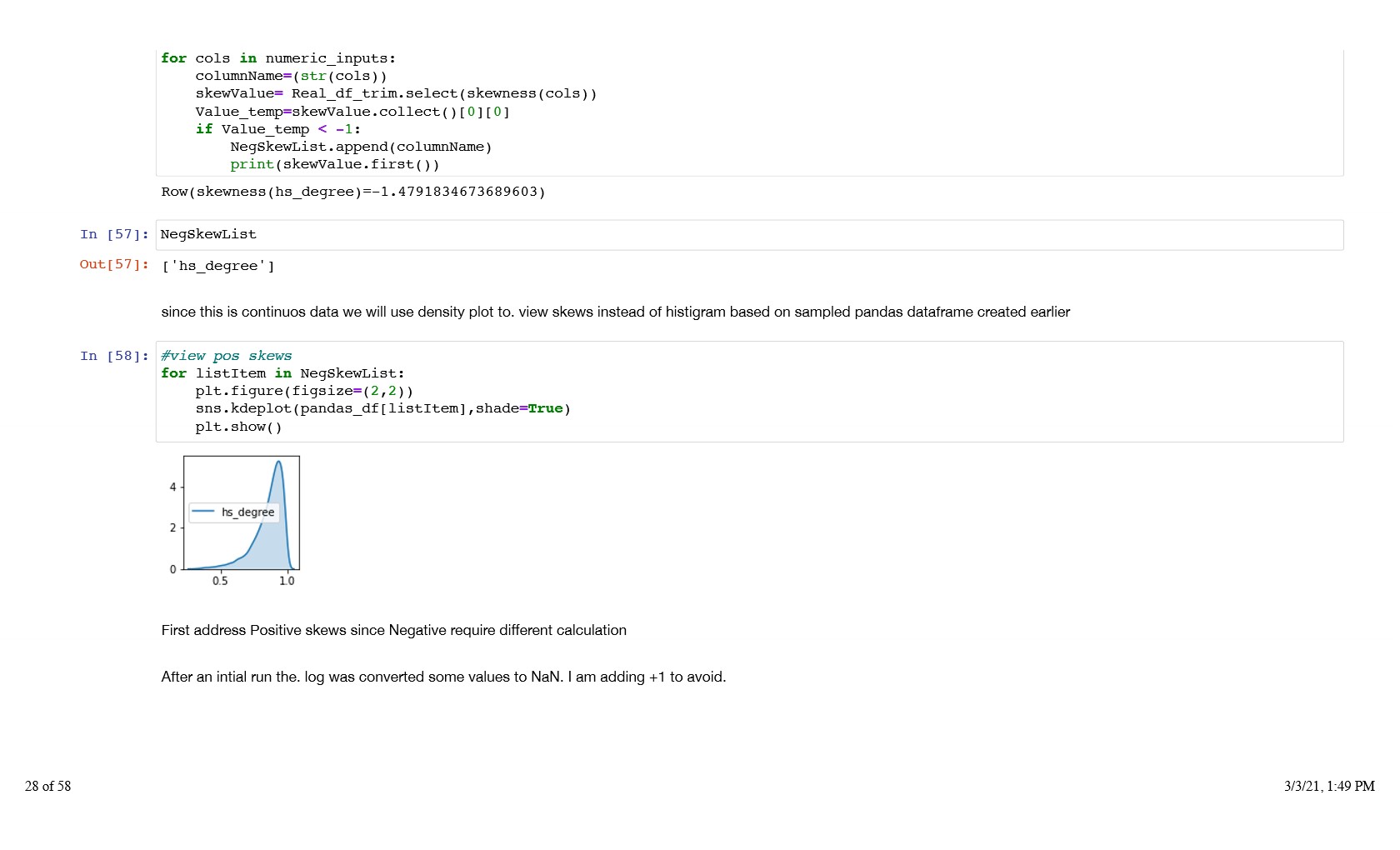Click the In [57] cell prompt
This screenshot has width=1400, height=850.
tap(114, 234)
